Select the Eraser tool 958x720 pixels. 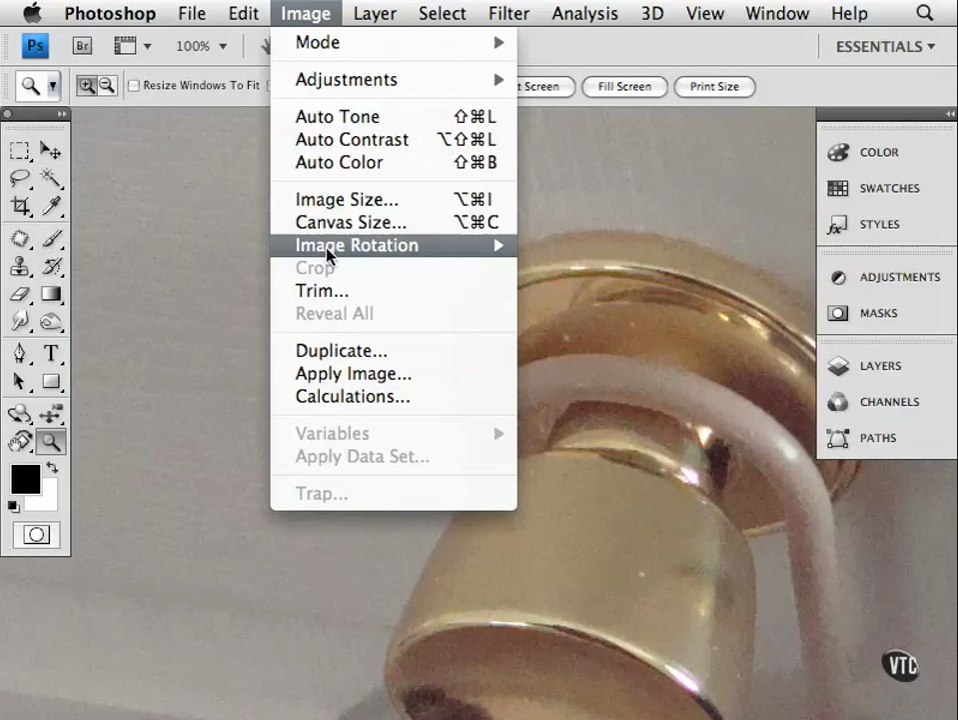[20, 294]
